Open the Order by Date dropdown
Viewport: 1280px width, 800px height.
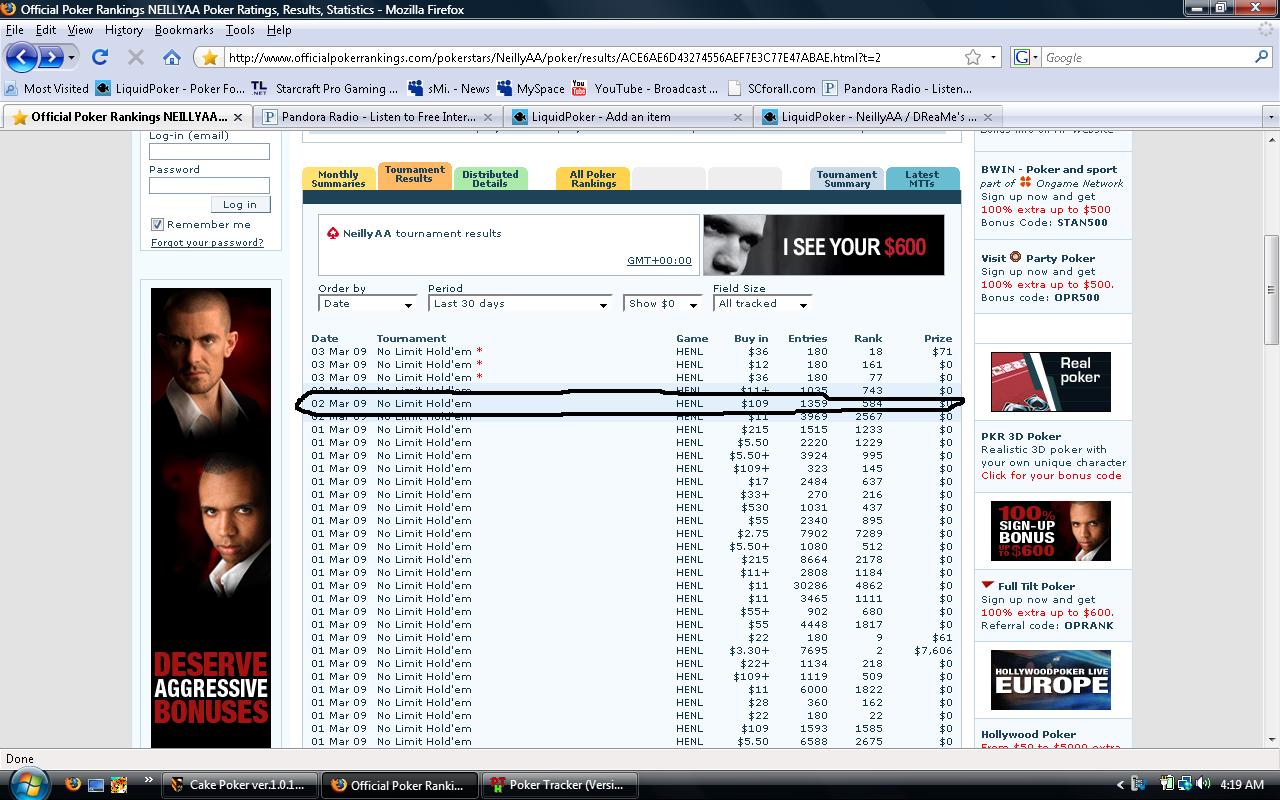367,304
